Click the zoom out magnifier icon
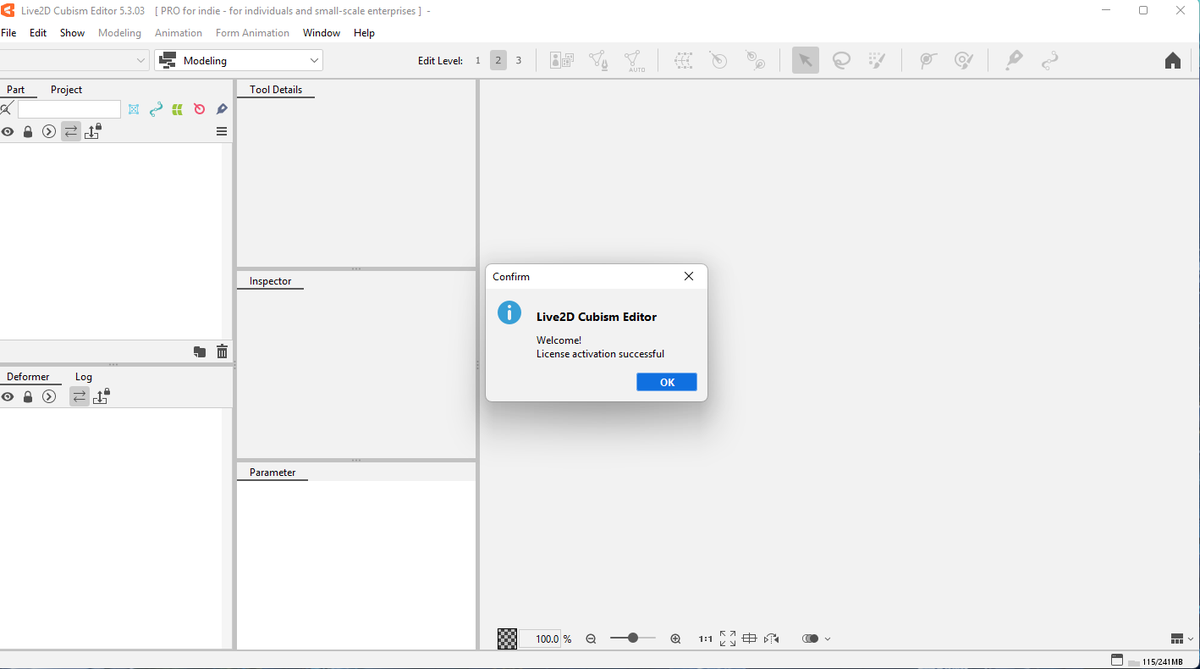Screen dimensions: 1200x669 (590, 638)
